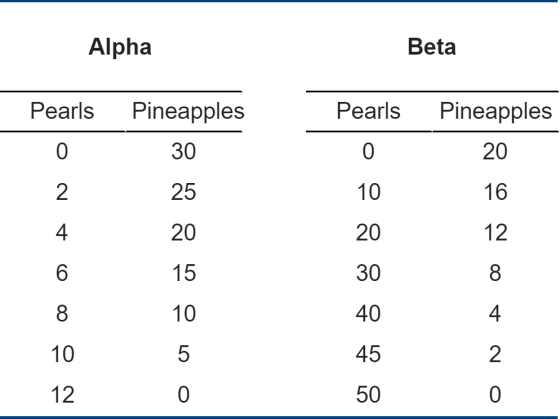Click Beta's pearls value 40
Image resolution: width=560 pixels, height=419 pixels.
(x=368, y=314)
